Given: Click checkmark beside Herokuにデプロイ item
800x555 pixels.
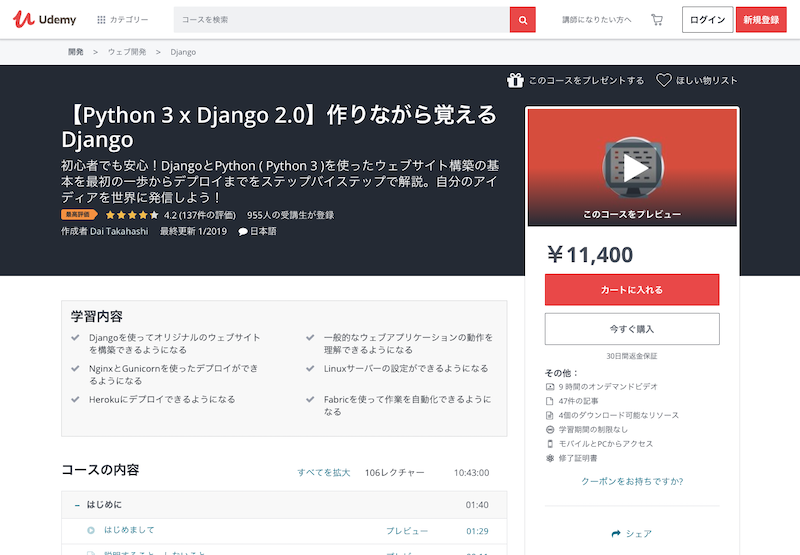Looking at the screenshot, I should click(76, 399).
